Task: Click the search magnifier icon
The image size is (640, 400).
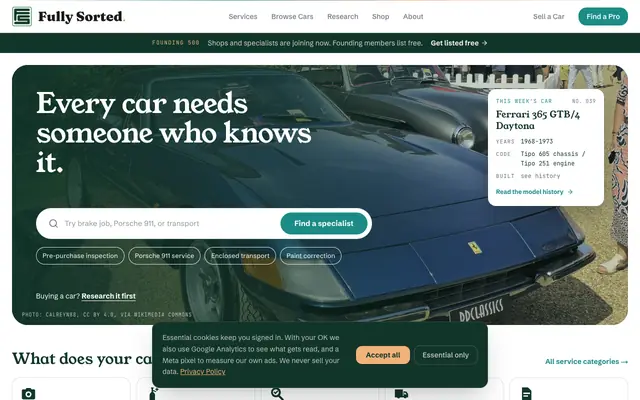Action: point(53,223)
